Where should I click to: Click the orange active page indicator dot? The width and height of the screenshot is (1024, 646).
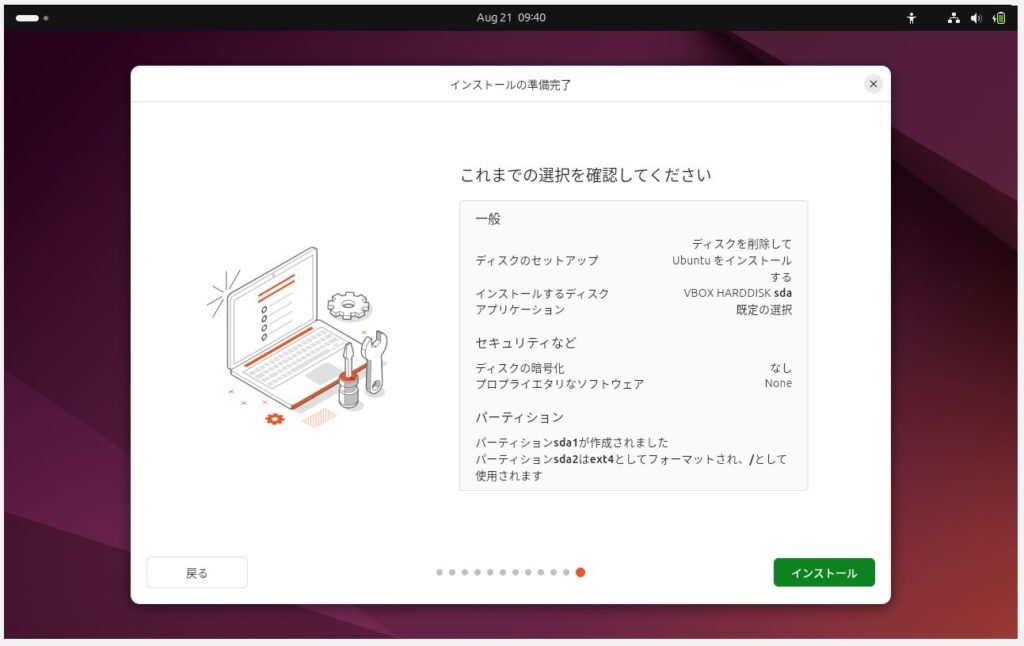pyautogui.click(x=580, y=572)
